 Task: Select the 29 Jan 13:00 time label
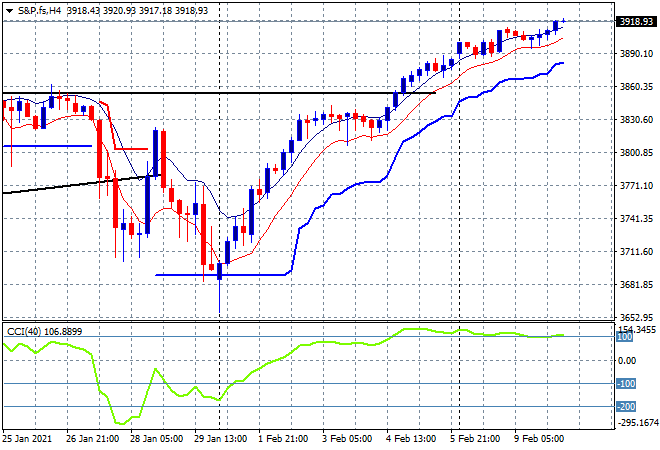[220, 439]
